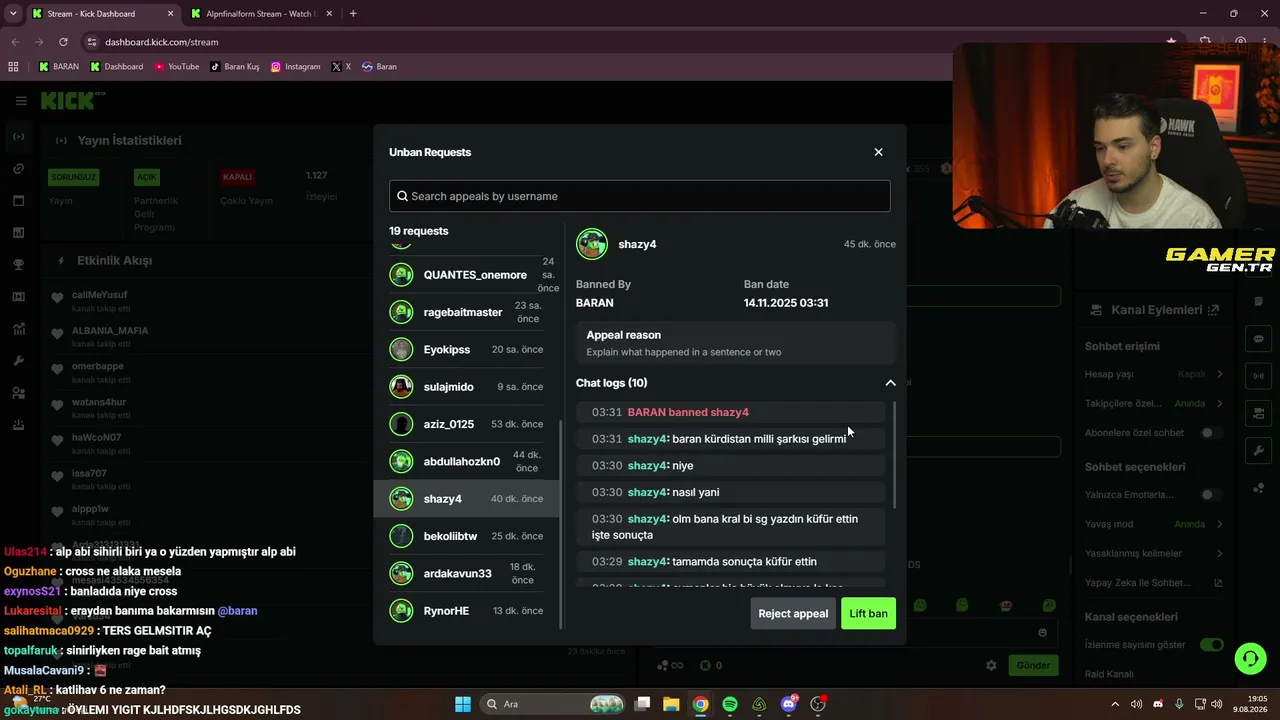Open Discord from the taskbar
The image size is (1280, 720).
[x=789, y=704]
